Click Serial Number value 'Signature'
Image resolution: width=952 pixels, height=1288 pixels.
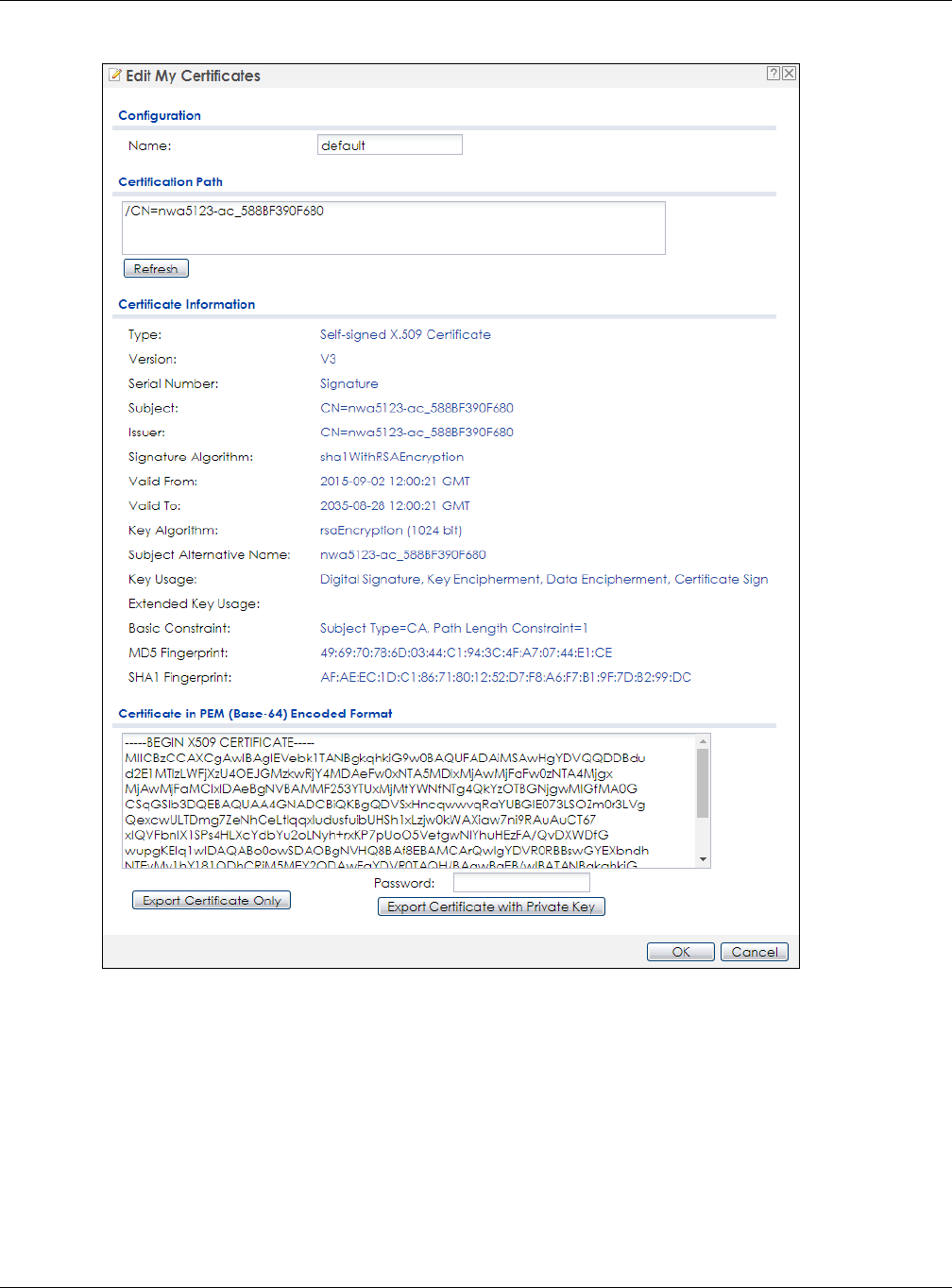pos(349,383)
